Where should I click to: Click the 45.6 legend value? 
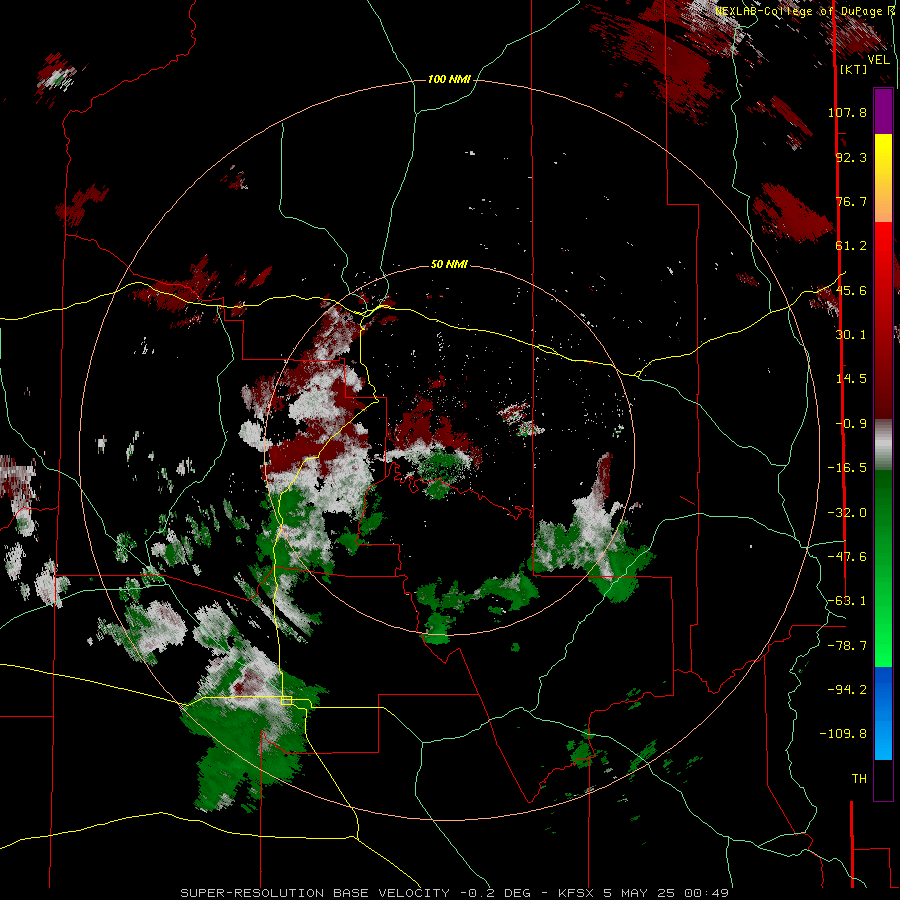pyautogui.click(x=851, y=290)
